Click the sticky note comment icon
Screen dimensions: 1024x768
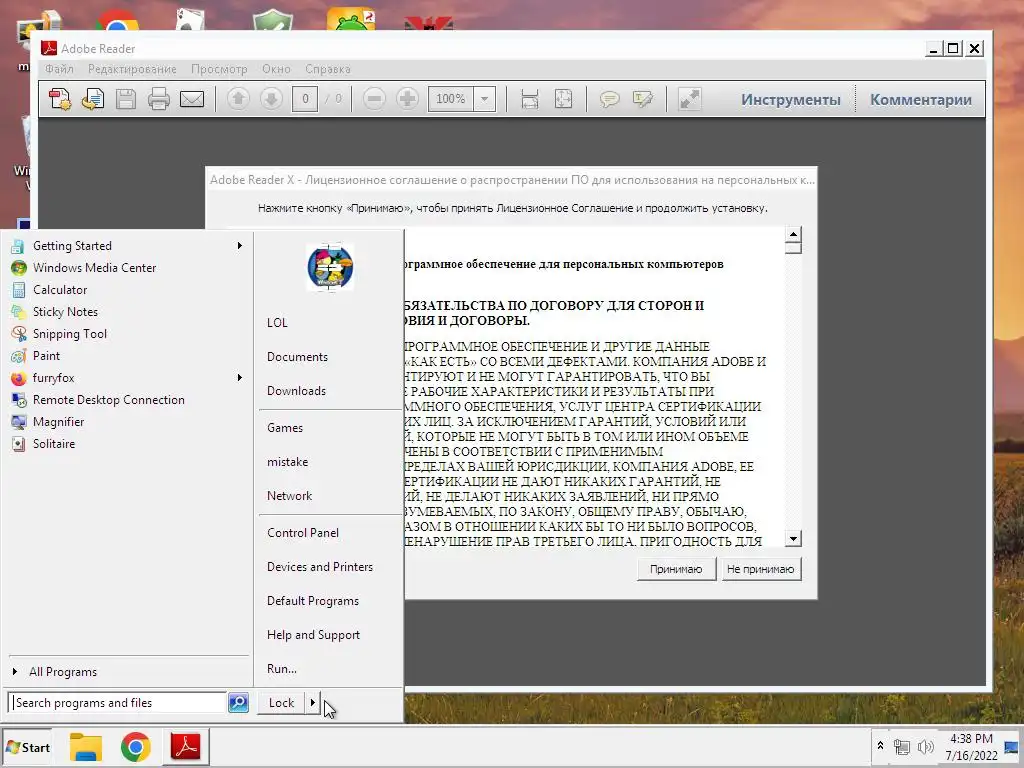(x=609, y=99)
